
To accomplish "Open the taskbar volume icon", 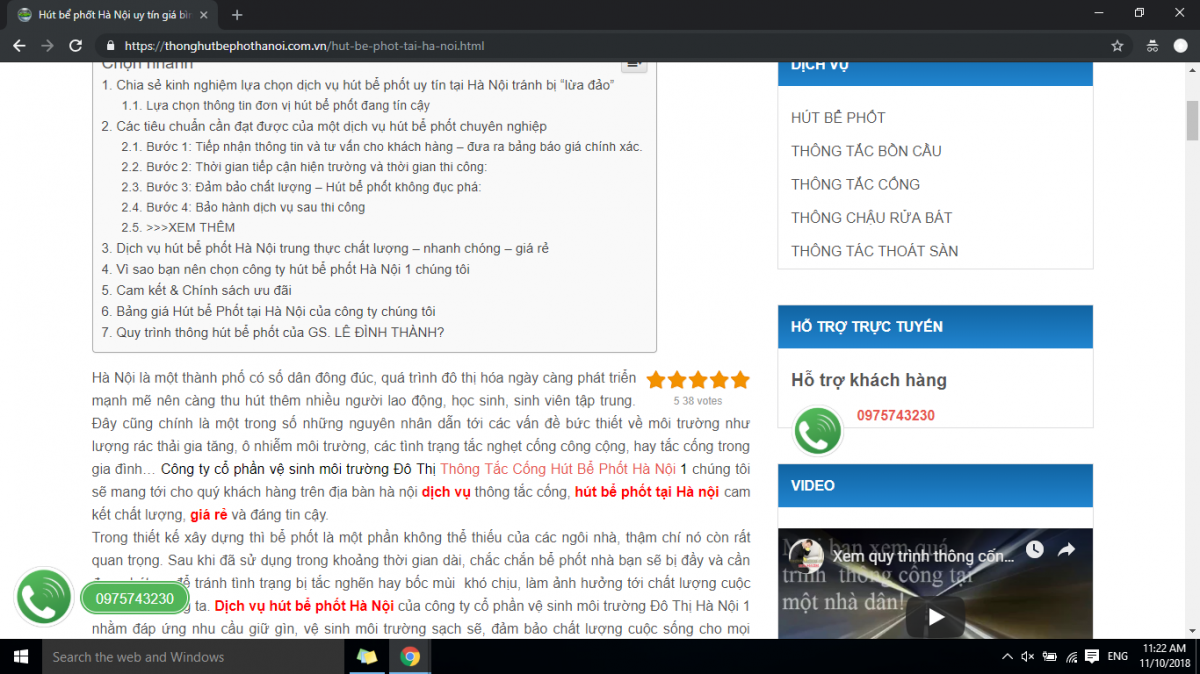I will (x=1027, y=657).
